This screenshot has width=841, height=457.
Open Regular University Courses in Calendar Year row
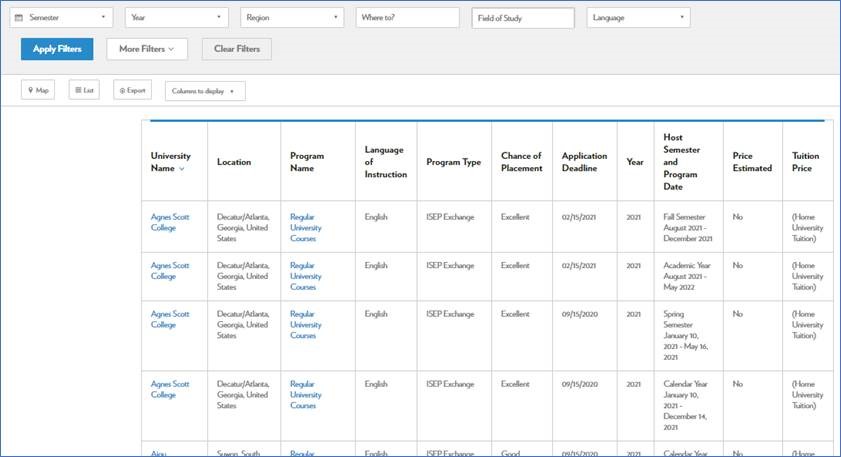pos(306,395)
